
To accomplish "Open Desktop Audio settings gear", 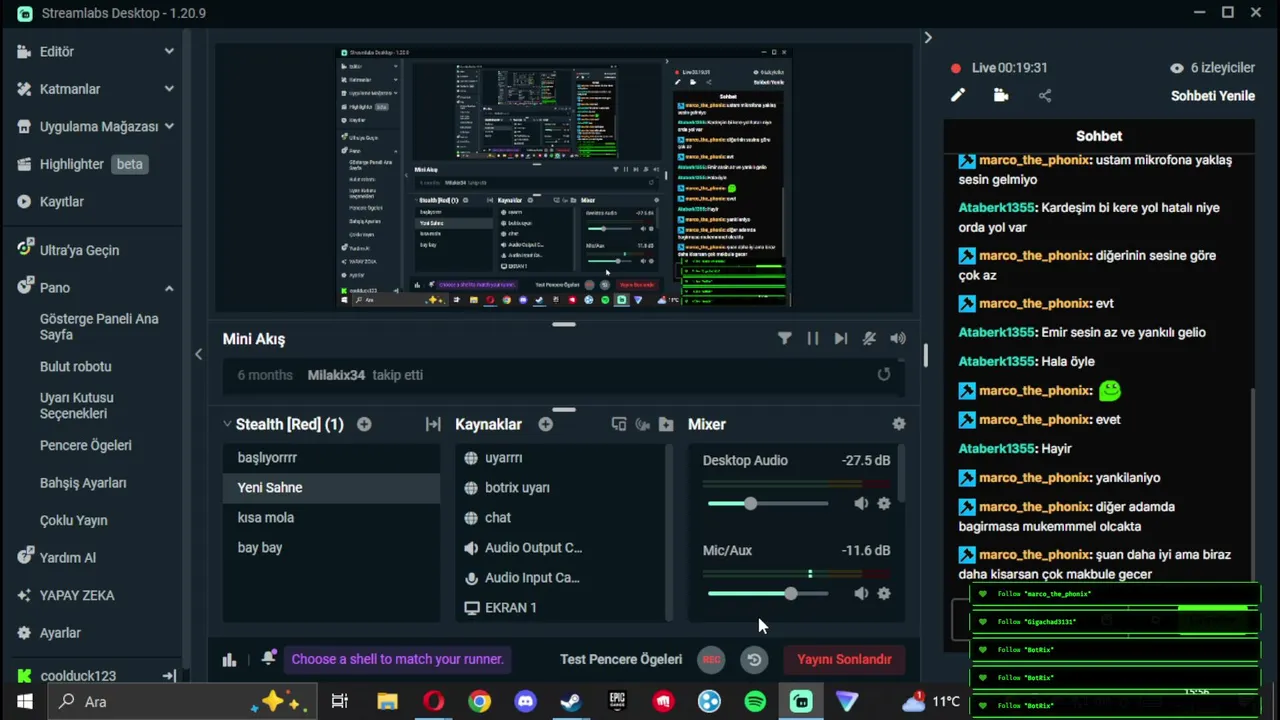I will tap(884, 504).
